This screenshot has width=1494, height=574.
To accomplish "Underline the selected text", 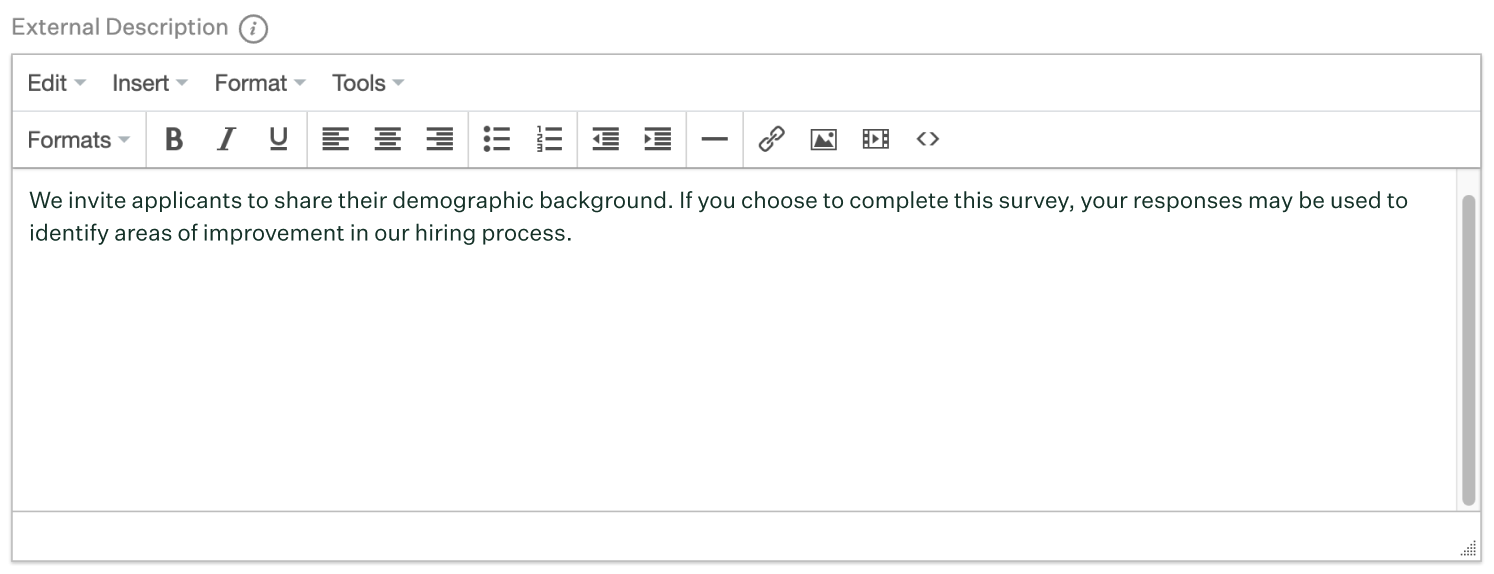I will pos(279,140).
